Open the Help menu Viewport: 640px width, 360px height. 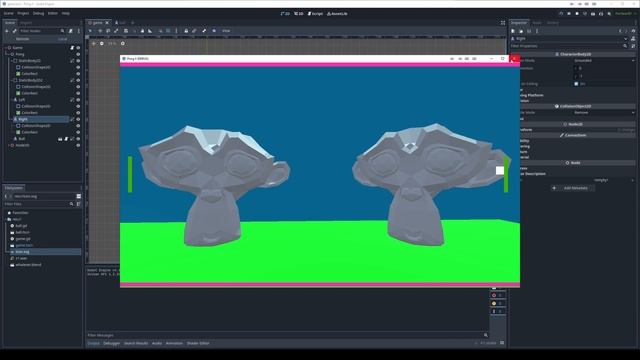point(66,13)
